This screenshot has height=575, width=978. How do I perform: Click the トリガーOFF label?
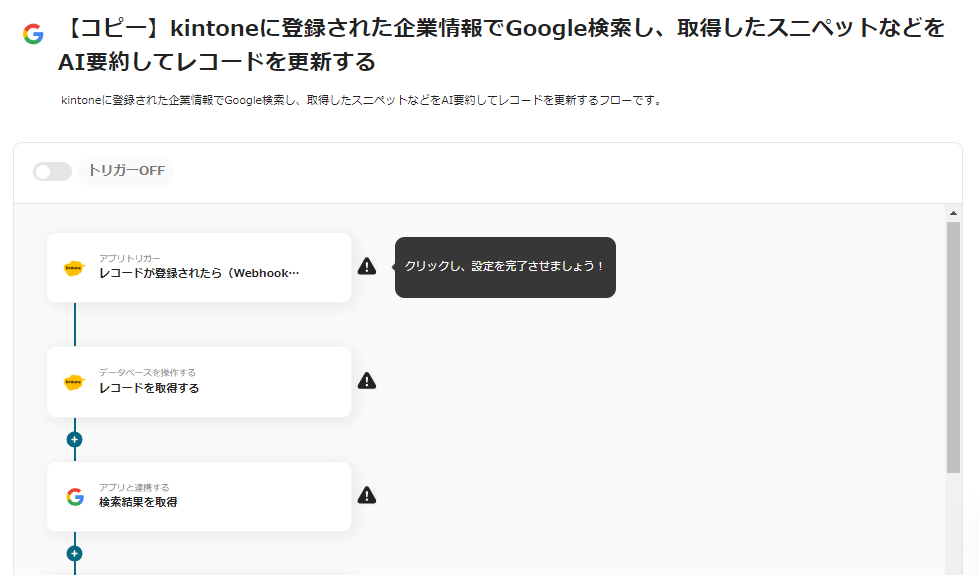(x=126, y=171)
